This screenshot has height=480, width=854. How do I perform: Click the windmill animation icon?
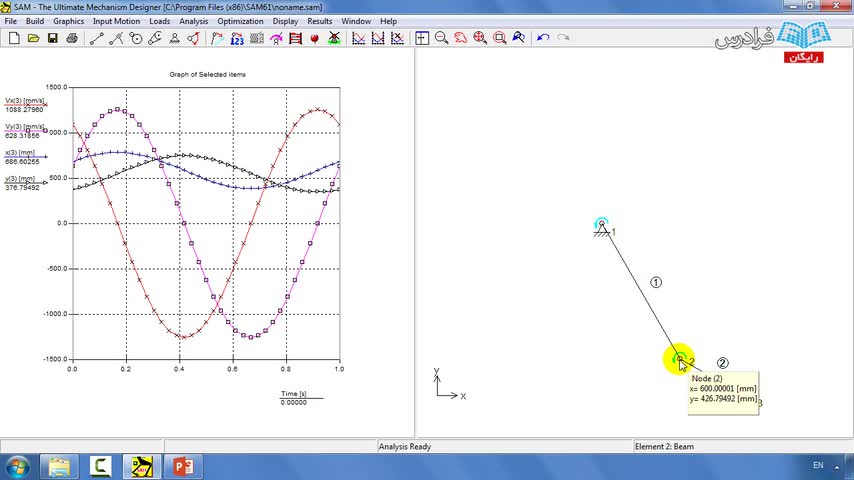[334, 38]
